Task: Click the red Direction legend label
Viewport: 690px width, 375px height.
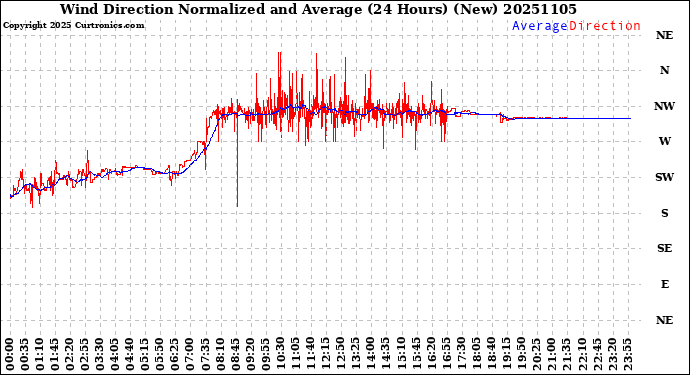Action: (x=605, y=26)
